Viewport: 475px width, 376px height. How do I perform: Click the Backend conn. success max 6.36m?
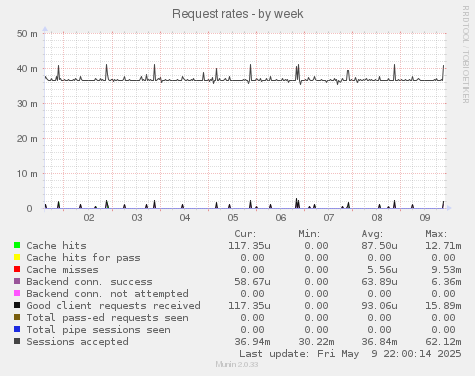click(x=446, y=282)
